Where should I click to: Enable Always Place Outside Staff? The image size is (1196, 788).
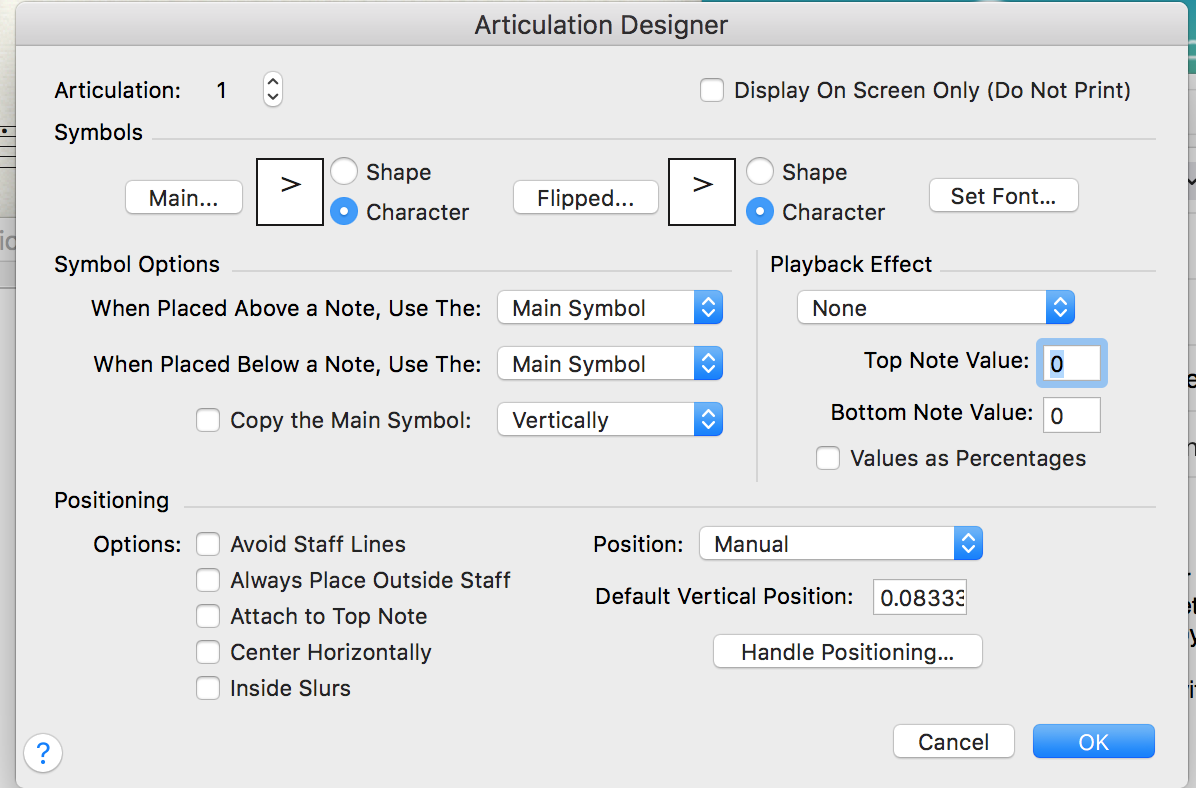(208, 580)
